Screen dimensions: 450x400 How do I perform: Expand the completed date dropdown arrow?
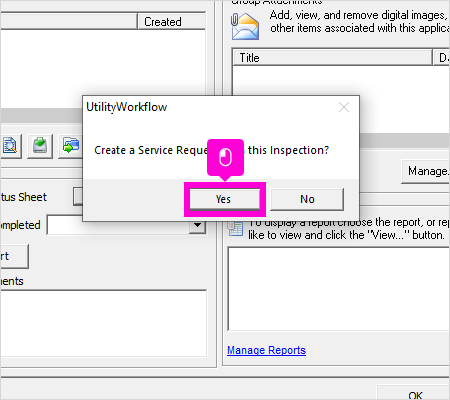click(197, 225)
